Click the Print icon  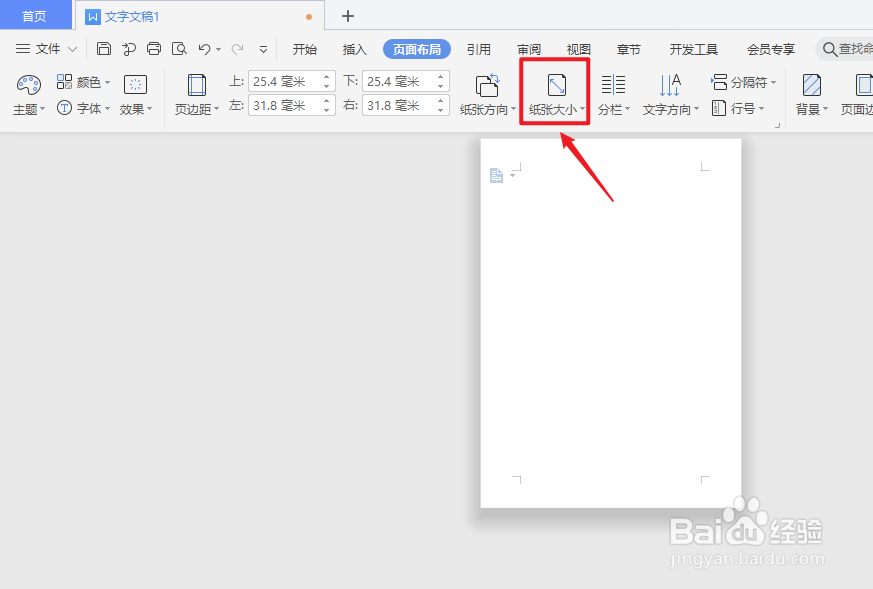(154, 49)
